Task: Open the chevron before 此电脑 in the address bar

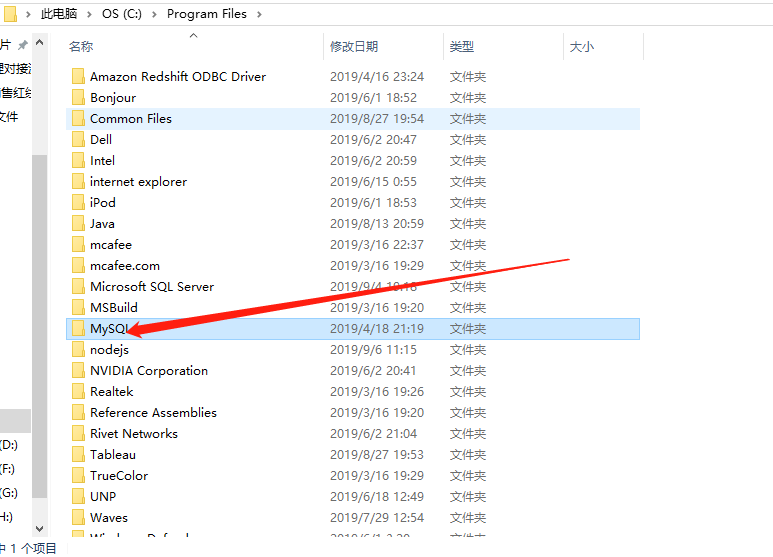Action: point(29,14)
